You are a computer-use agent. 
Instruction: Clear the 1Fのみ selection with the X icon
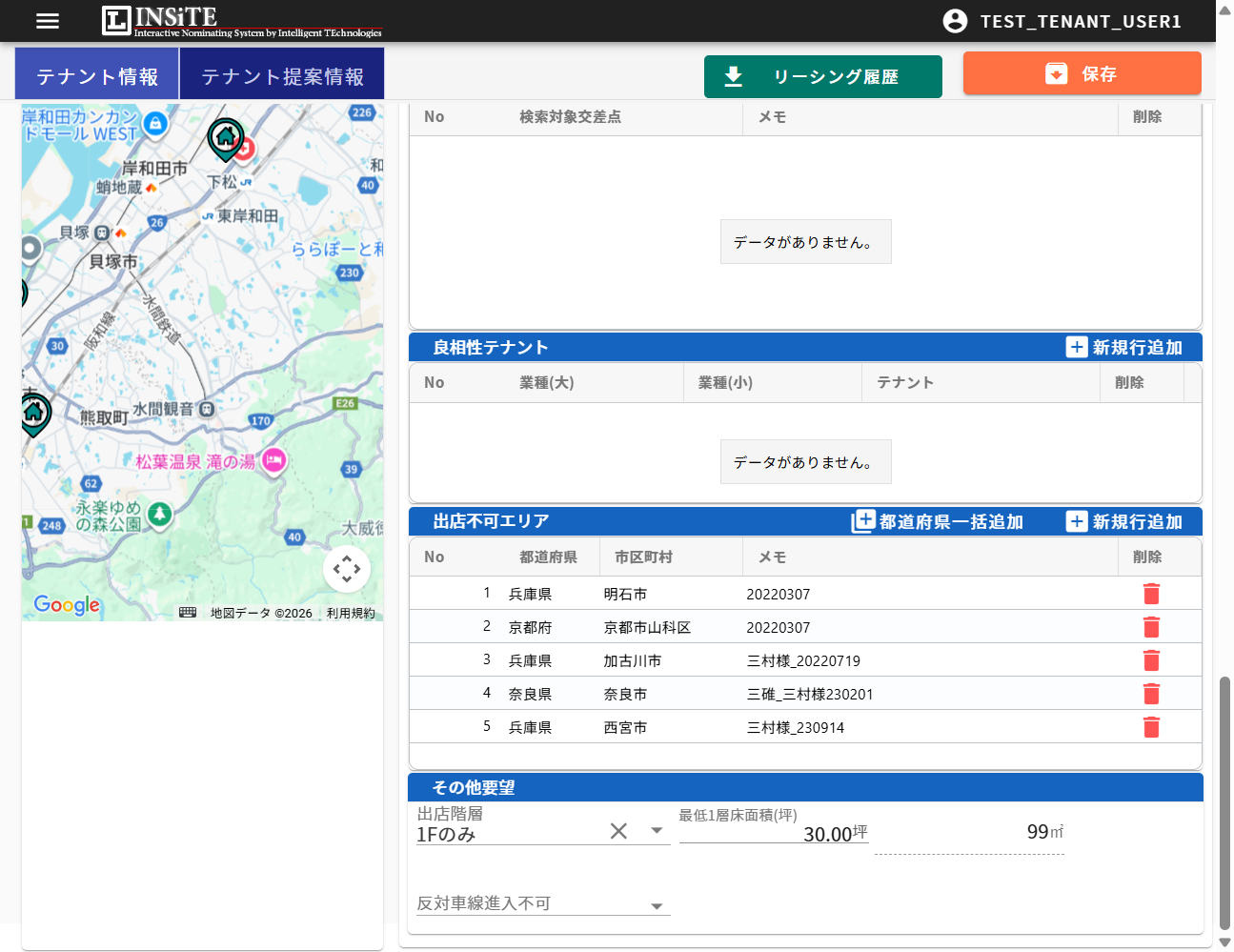pyautogui.click(x=618, y=830)
